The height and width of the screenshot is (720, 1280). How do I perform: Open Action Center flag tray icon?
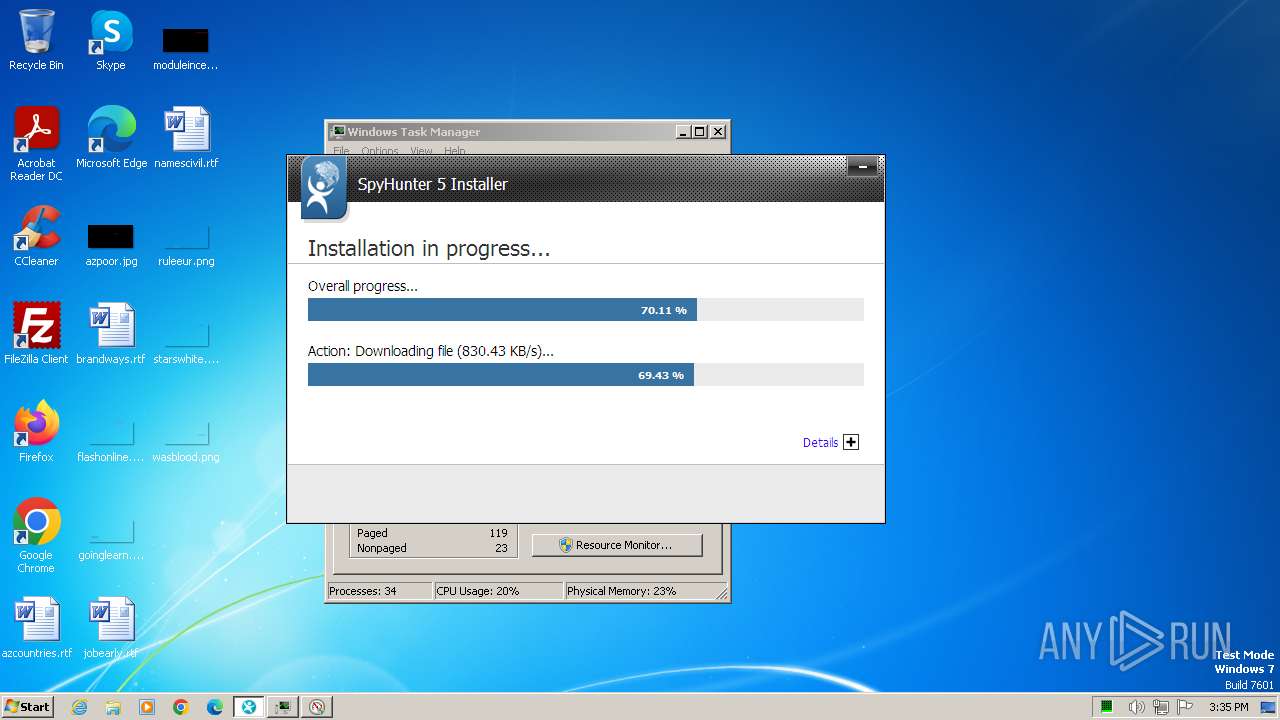pos(1185,707)
